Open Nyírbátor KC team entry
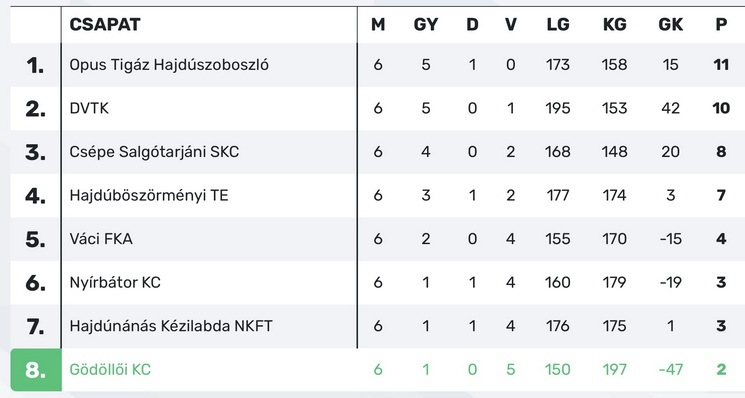This screenshot has width=745, height=398. point(115,283)
